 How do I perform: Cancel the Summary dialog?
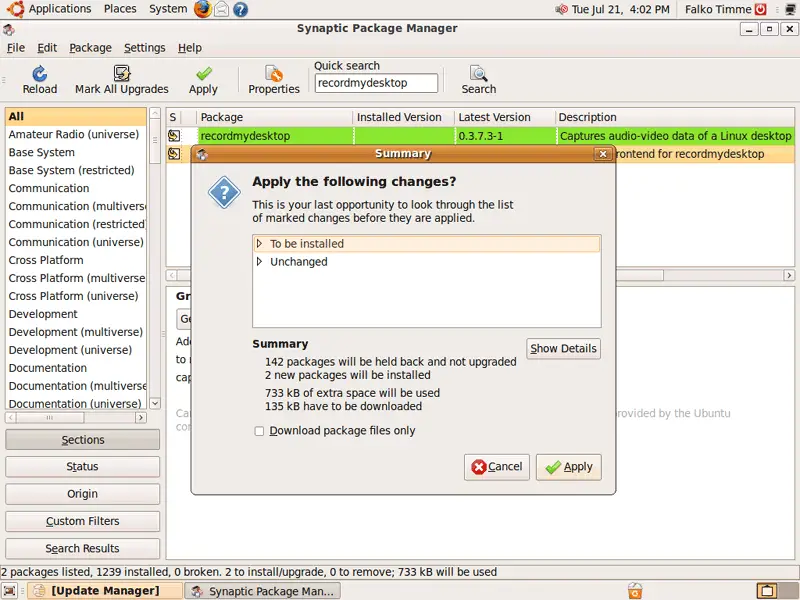pyautogui.click(x=496, y=467)
